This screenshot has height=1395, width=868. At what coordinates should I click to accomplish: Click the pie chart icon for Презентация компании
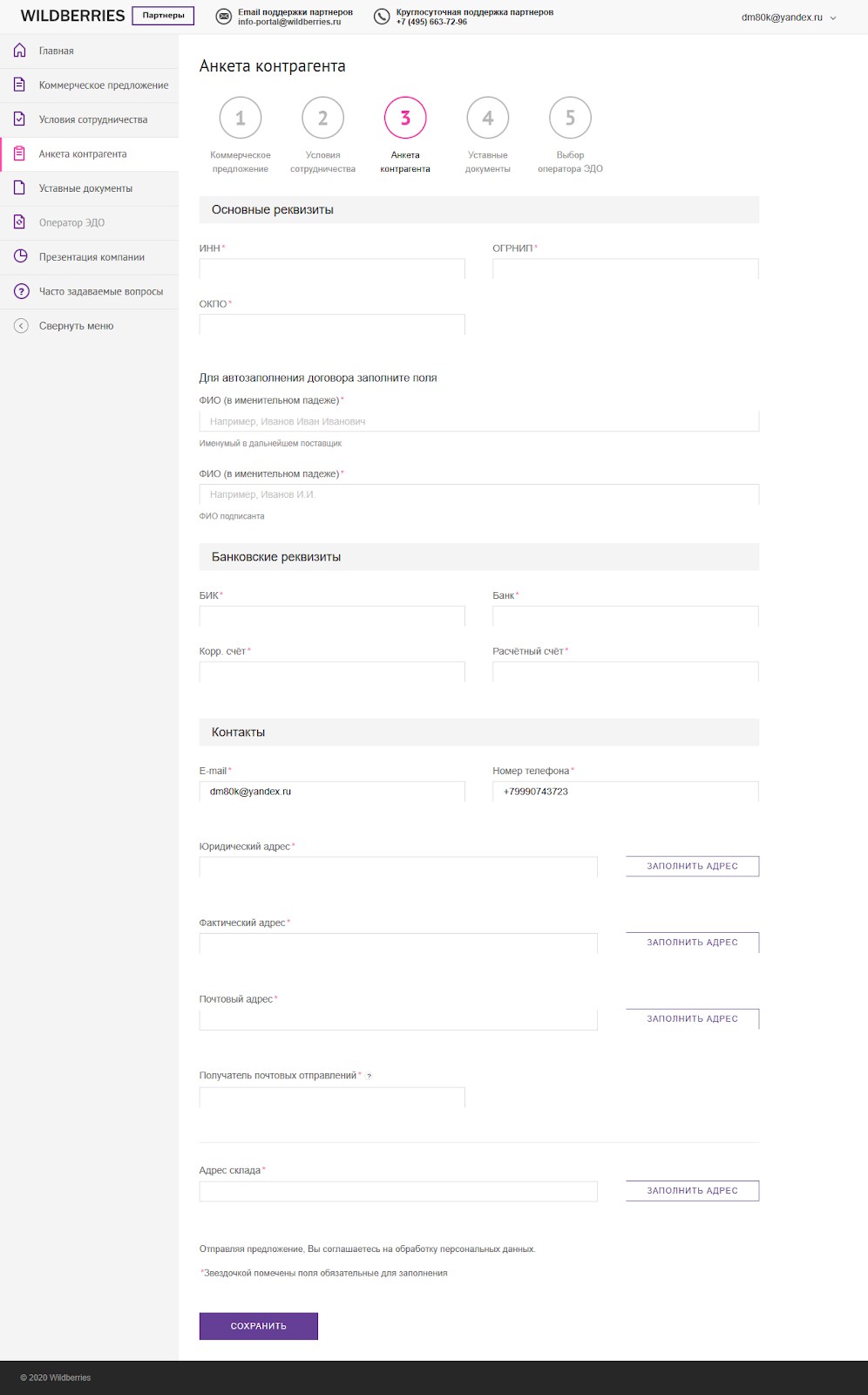[20, 256]
